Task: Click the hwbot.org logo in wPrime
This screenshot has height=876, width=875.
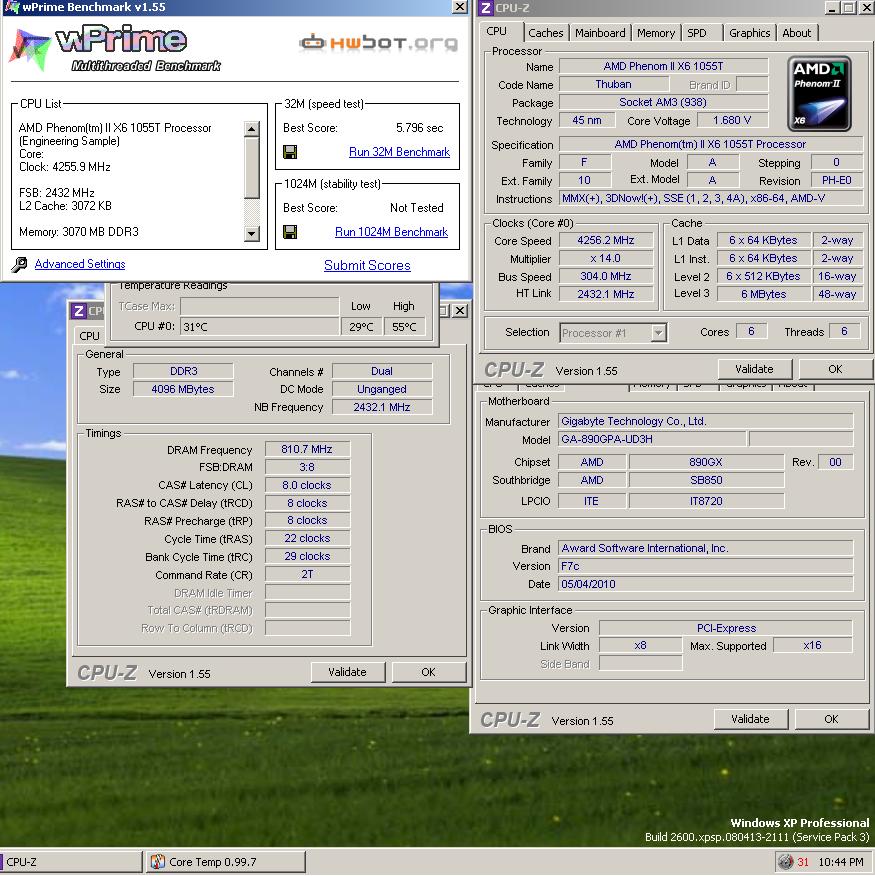Action: (x=378, y=43)
